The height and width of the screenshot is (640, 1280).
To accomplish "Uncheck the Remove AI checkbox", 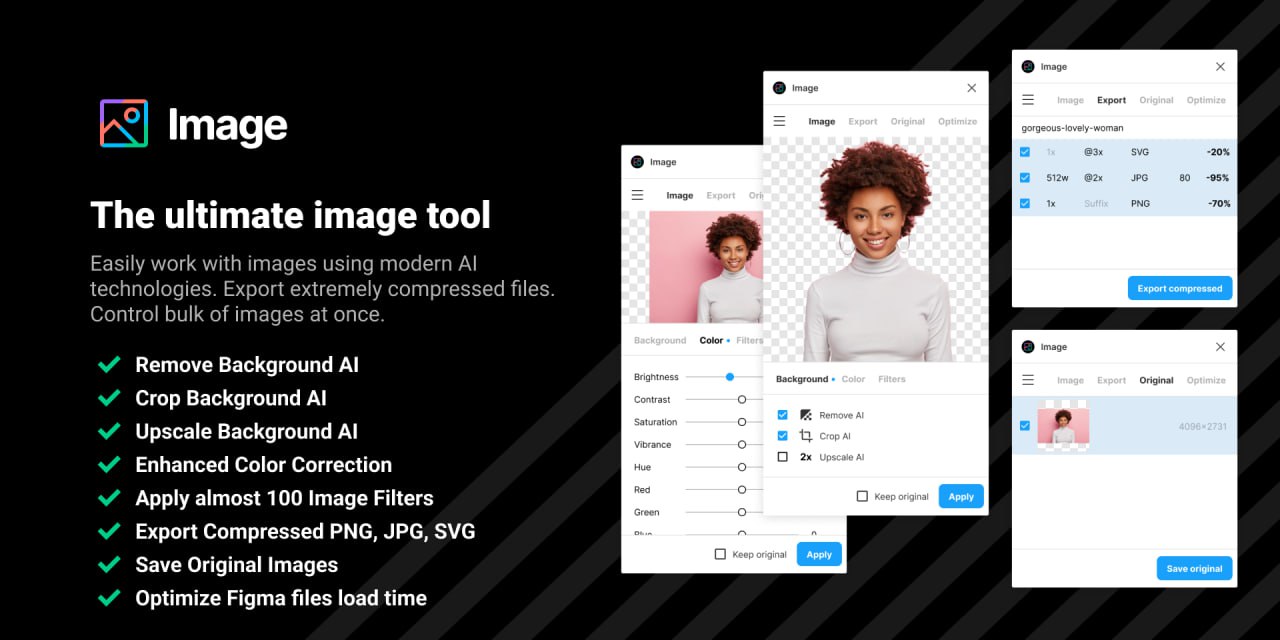I will click(783, 415).
